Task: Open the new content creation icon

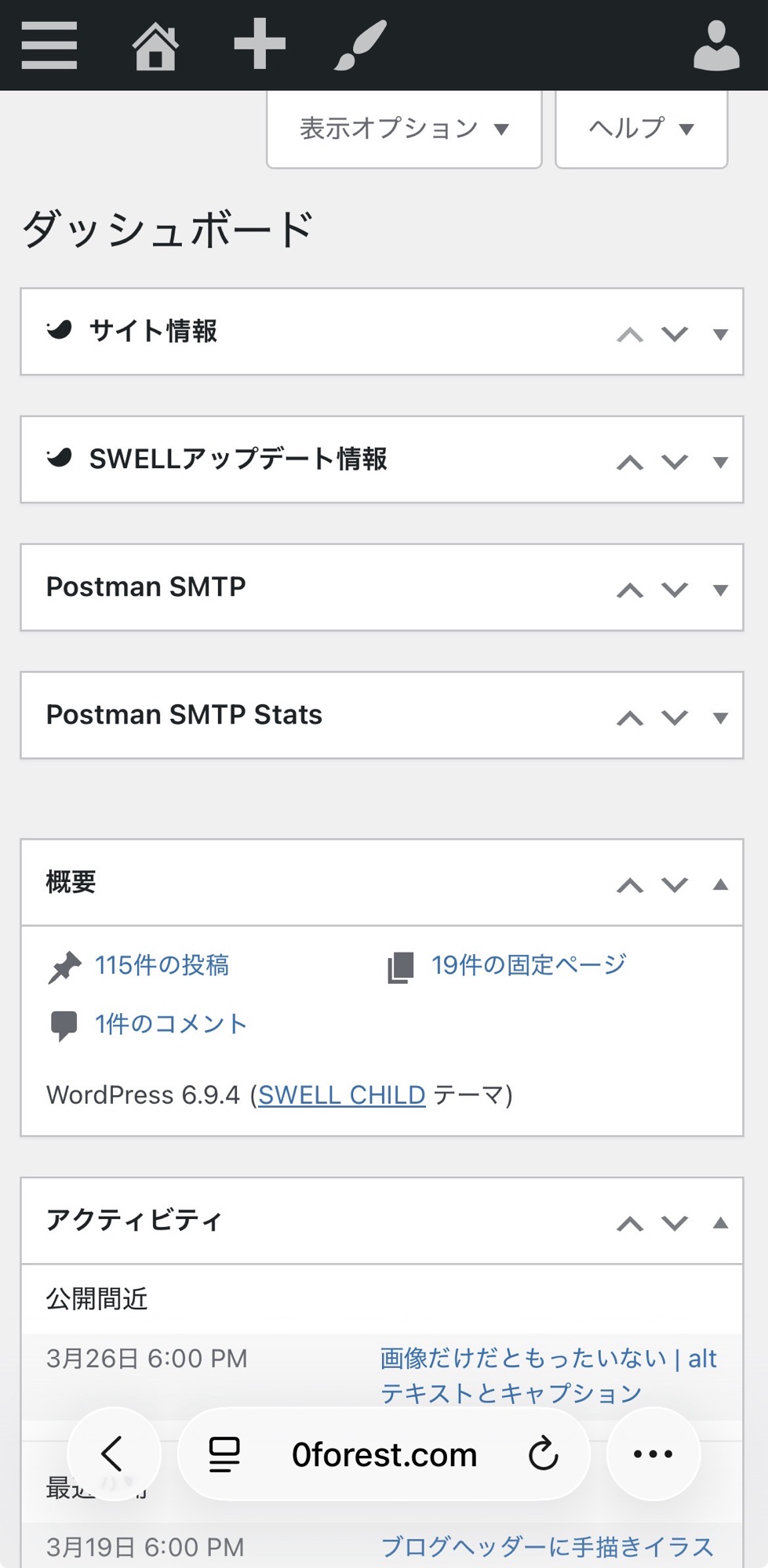Action: coord(260,45)
